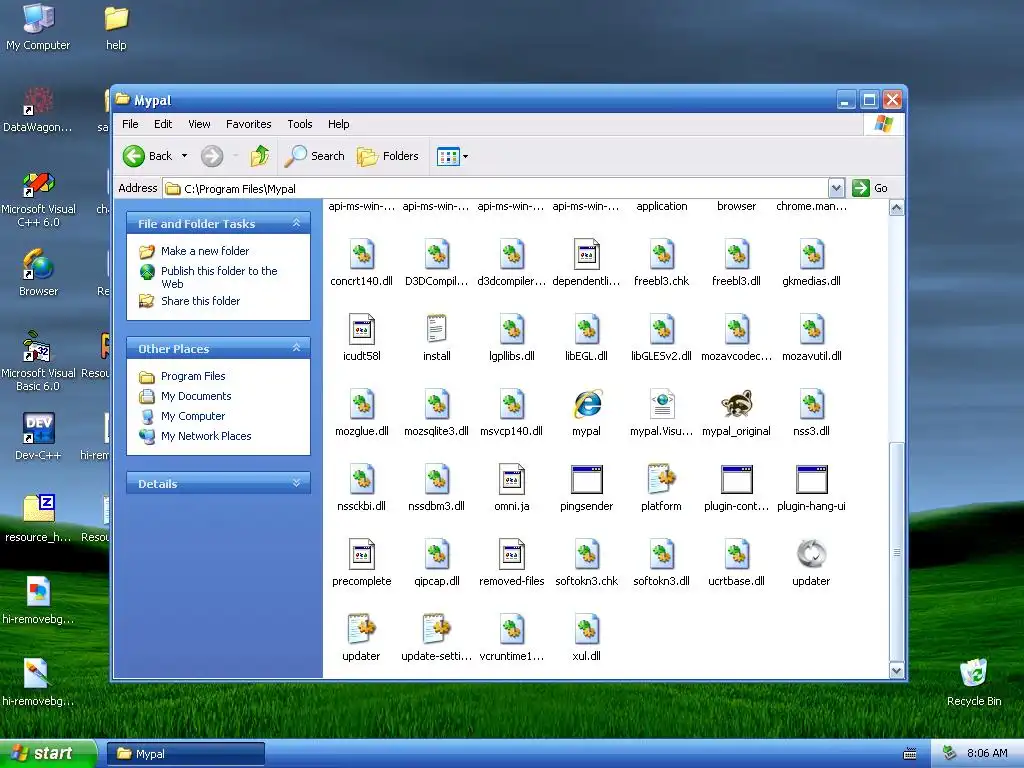Open the Favorites menu
Screen dimensions: 1024x768
248,124
